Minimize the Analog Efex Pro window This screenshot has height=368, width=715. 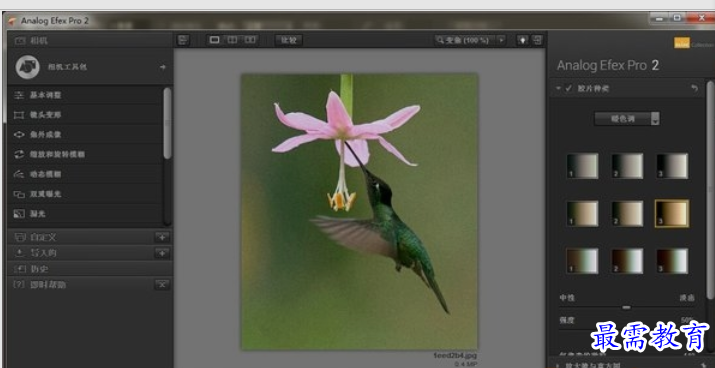(x=659, y=19)
